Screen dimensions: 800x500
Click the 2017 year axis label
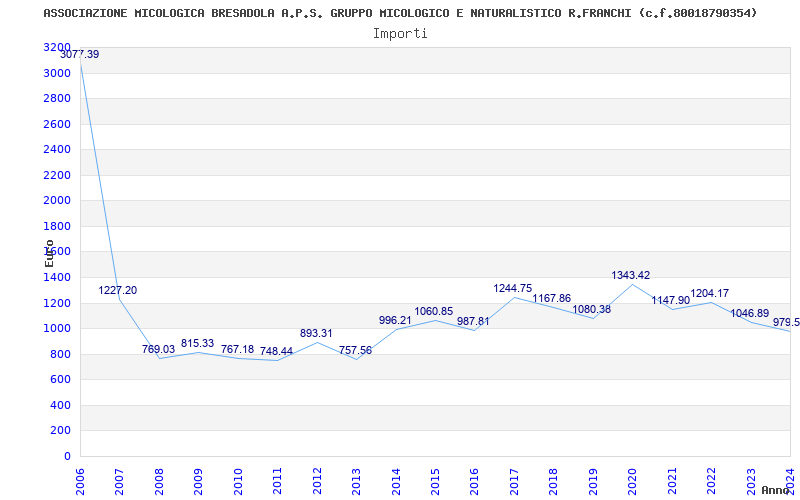tap(514, 481)
